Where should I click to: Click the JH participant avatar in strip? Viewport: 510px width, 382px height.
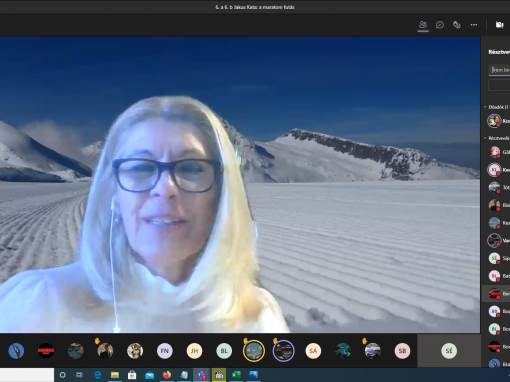coord(194,351)
